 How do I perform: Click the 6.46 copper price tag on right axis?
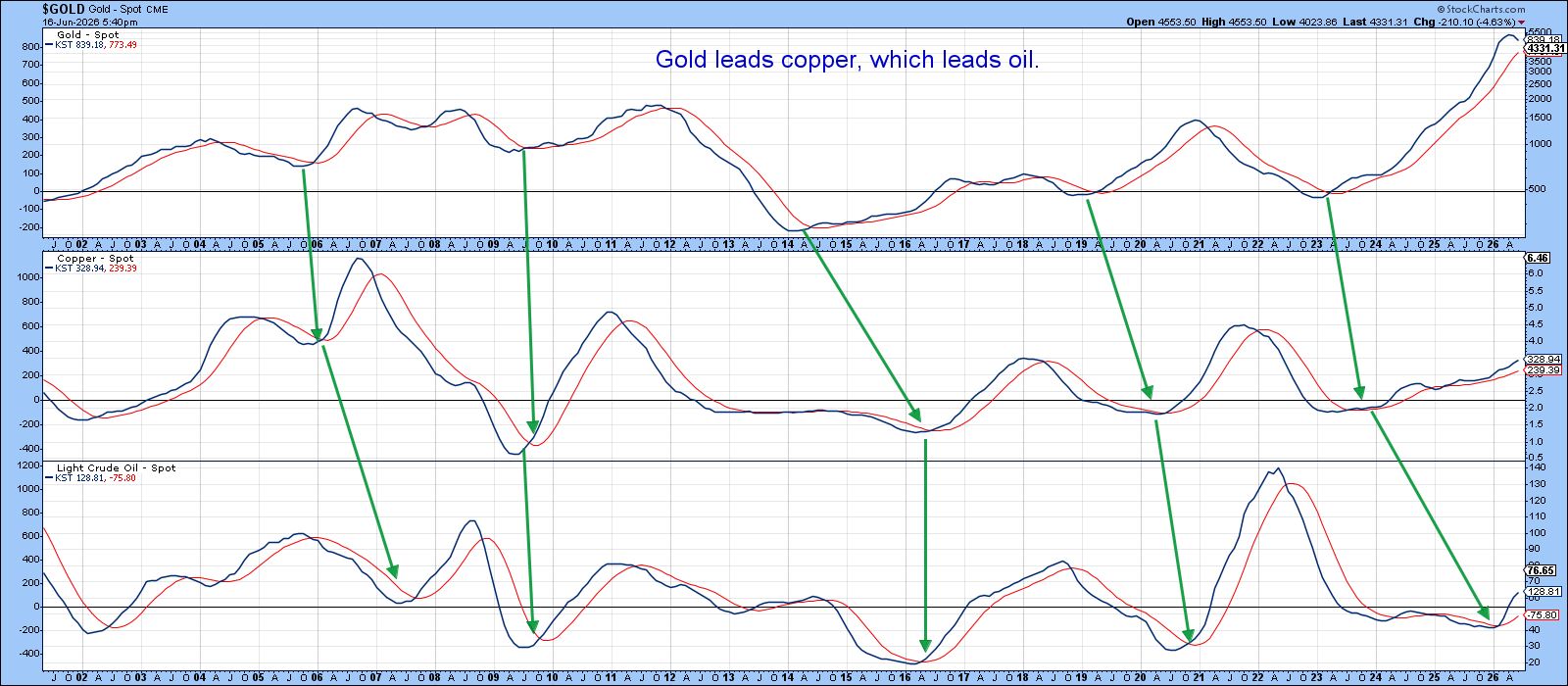point(1538,258)
